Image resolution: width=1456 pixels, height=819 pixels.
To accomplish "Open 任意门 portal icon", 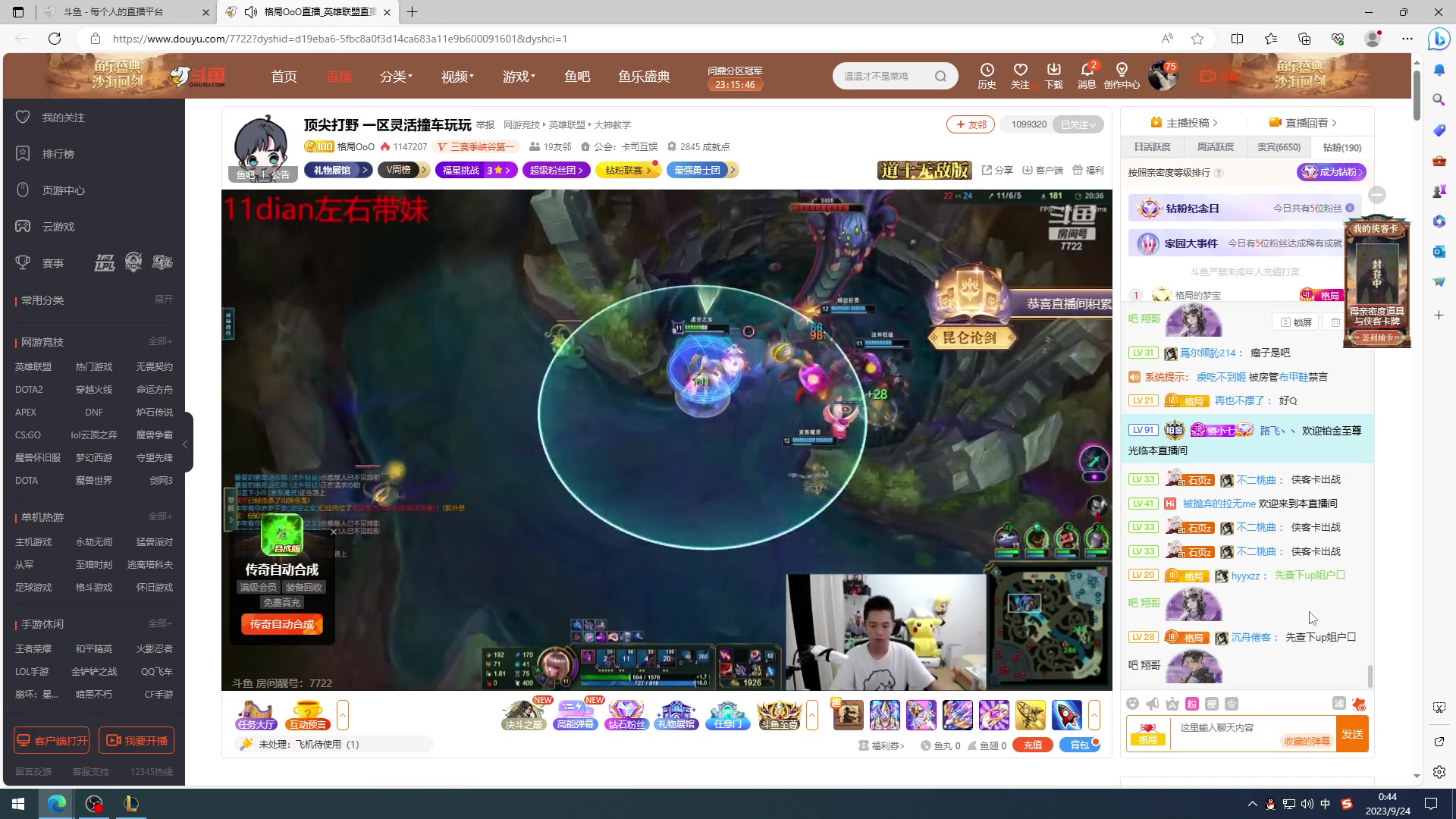I will (x=728, y=714).
